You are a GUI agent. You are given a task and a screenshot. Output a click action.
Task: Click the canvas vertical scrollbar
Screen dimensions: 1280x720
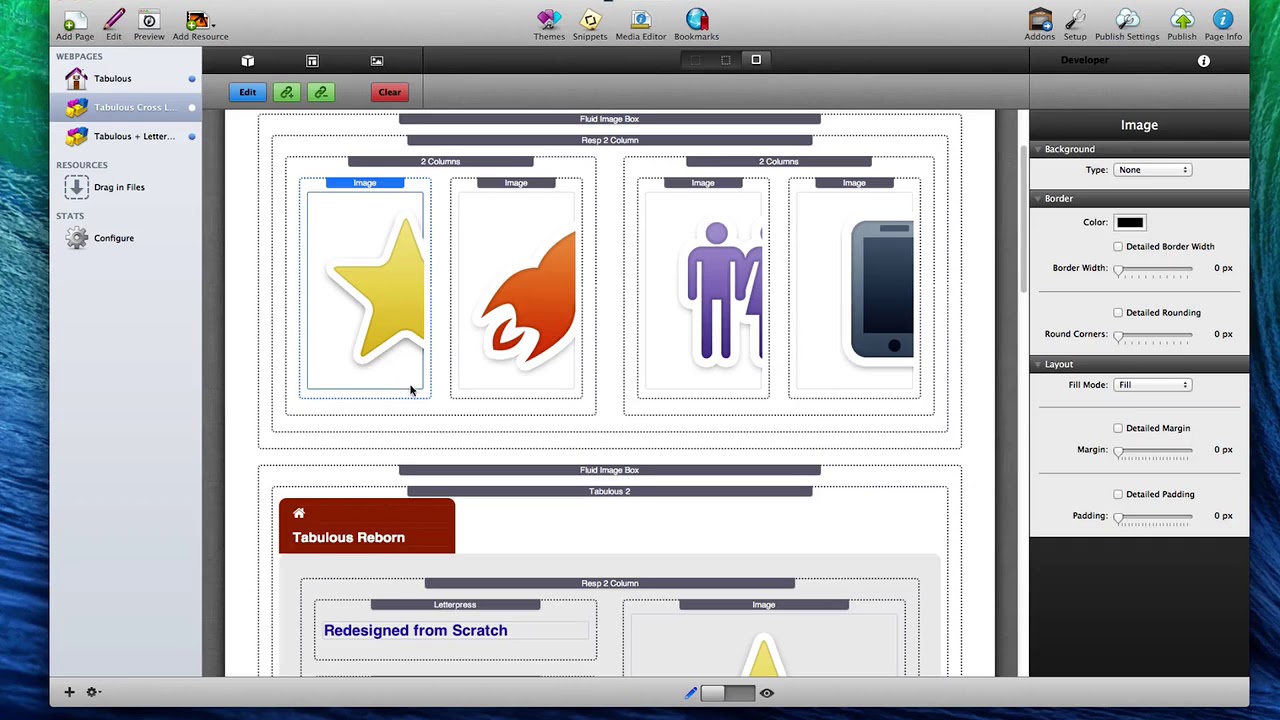point(1022,220)
